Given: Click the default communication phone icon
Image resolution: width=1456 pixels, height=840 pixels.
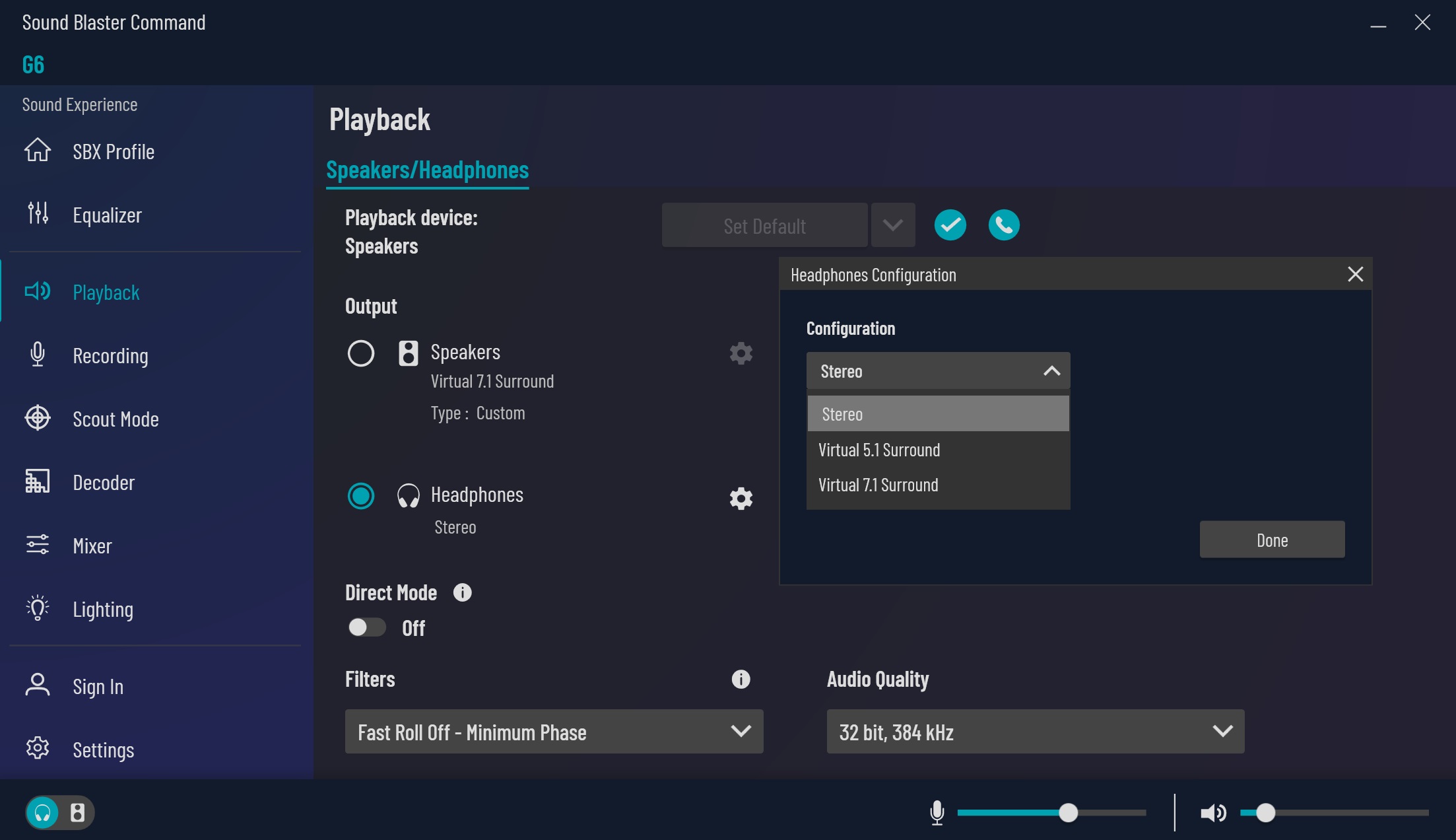Looking at the screenshot, I should pos(1004,225).
